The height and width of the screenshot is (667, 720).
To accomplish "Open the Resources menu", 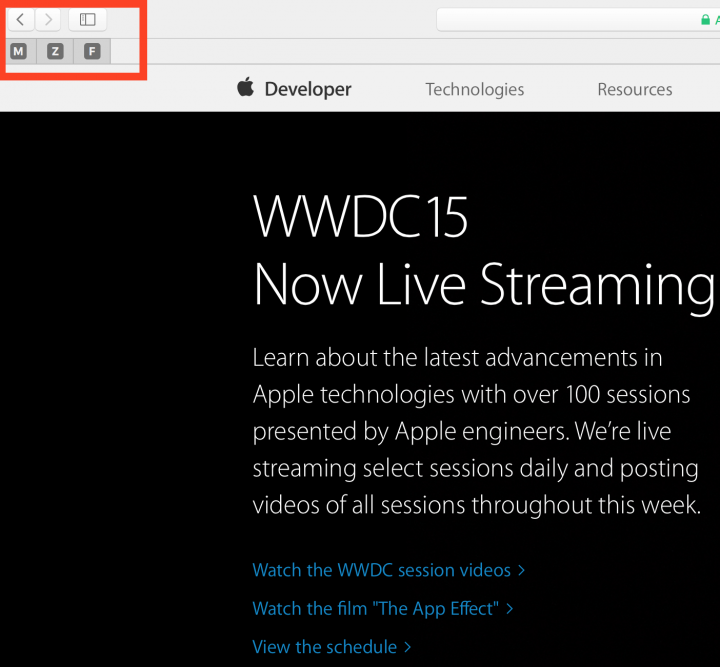I will [635, 89].
